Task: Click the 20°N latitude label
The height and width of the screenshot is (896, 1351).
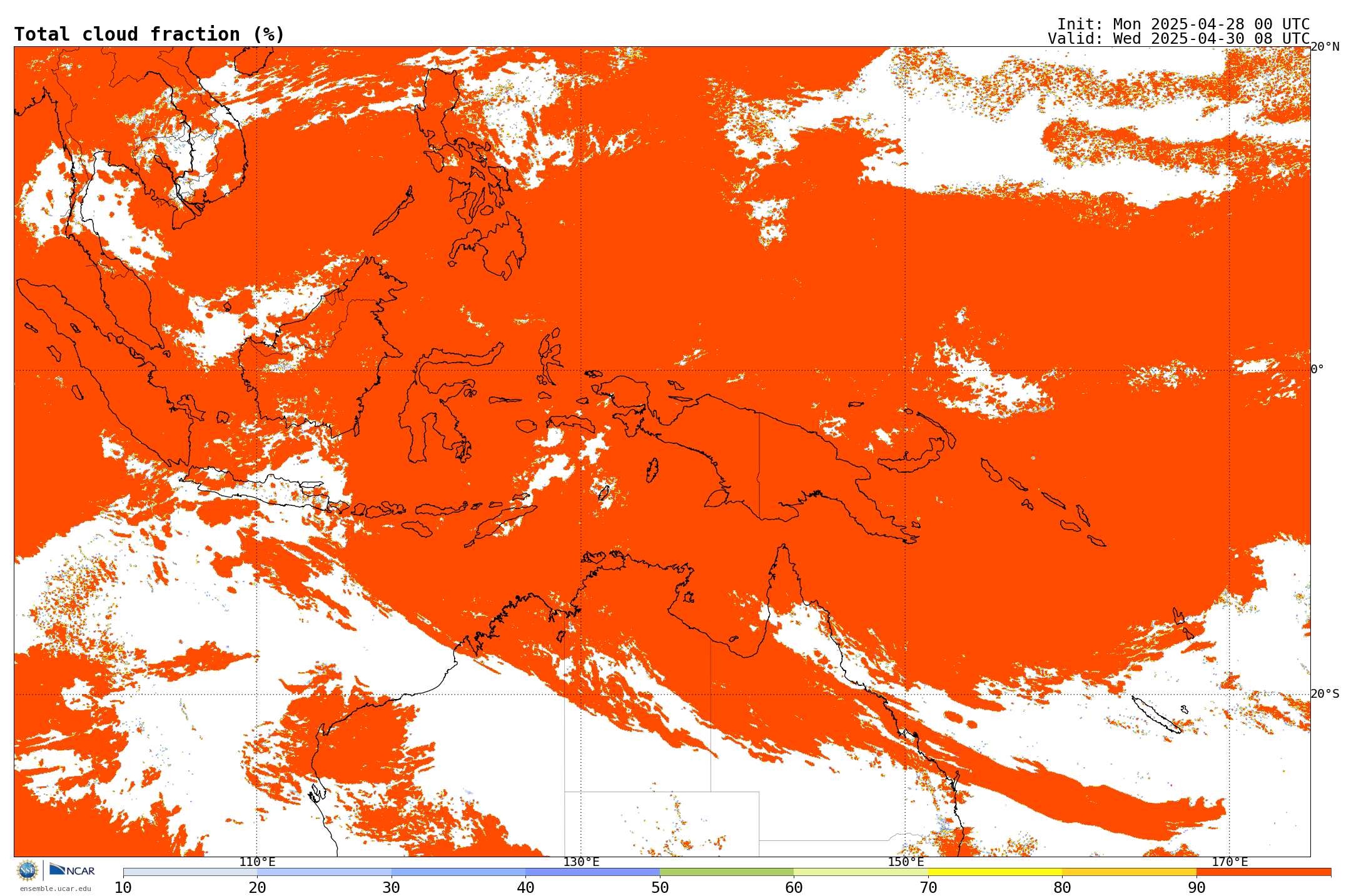Action: pos(1325,47)
